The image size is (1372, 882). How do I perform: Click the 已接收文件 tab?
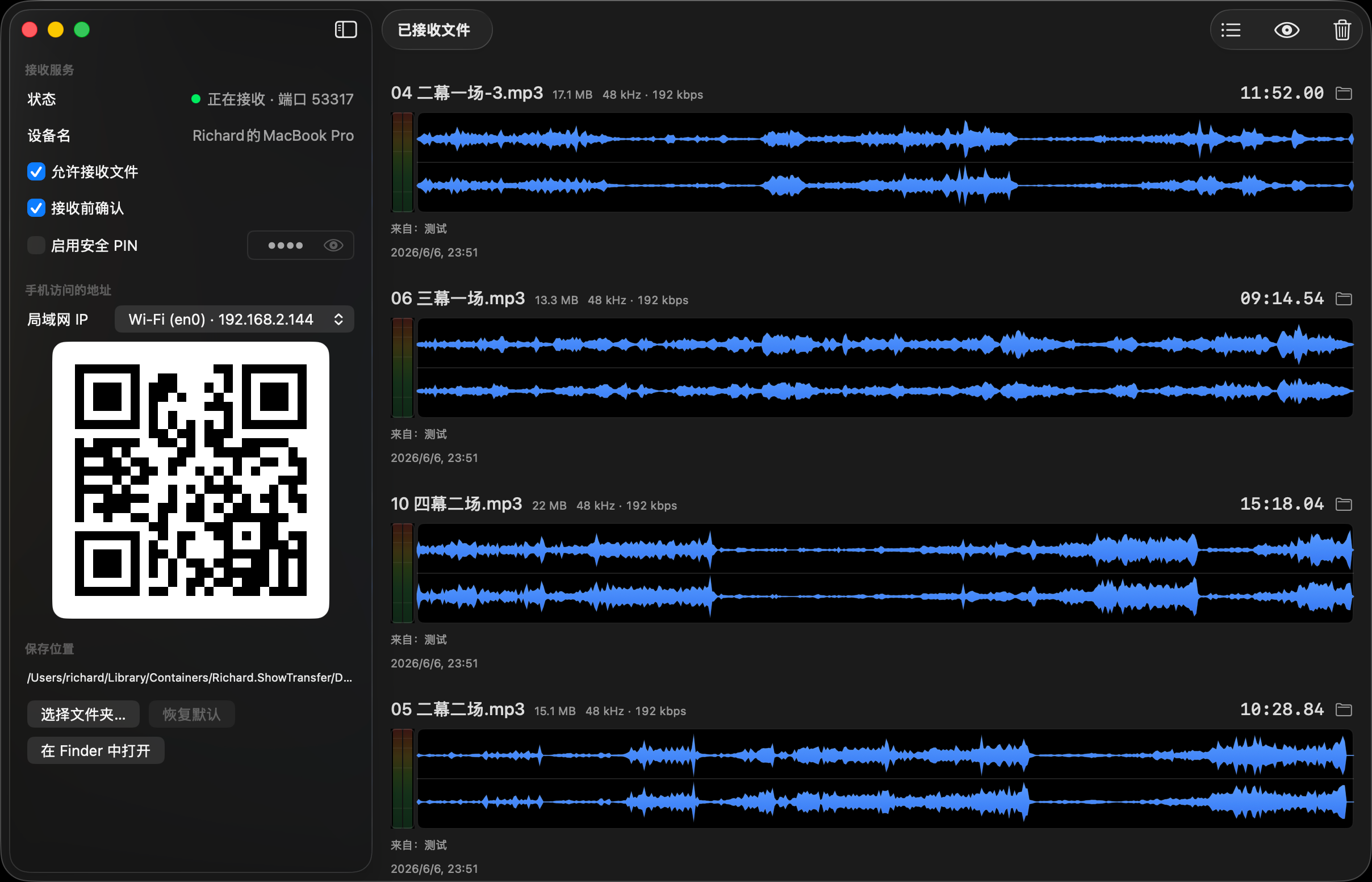(437, 30)
